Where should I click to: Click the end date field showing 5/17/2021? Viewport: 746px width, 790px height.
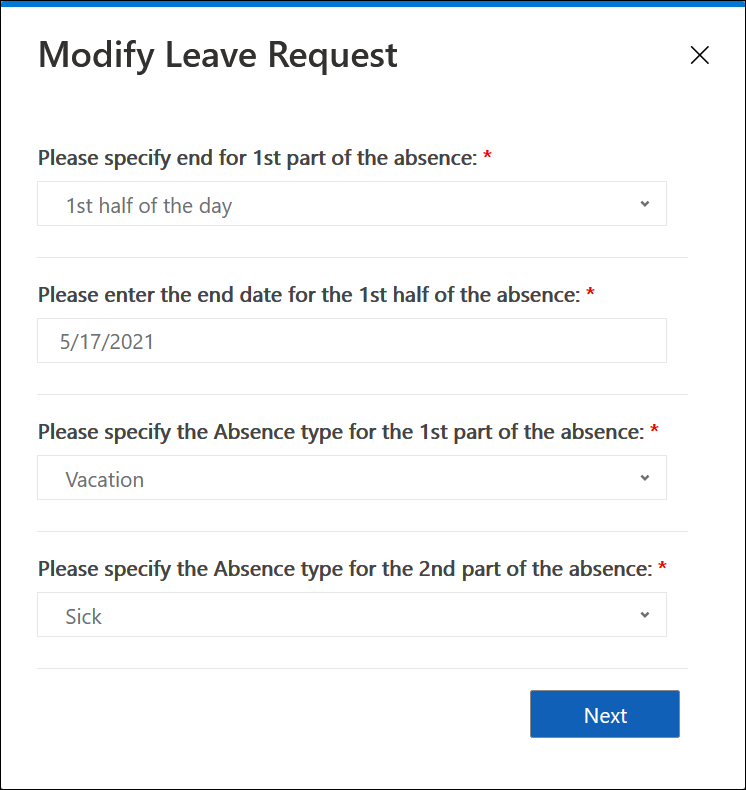click(x=350, y=341)
